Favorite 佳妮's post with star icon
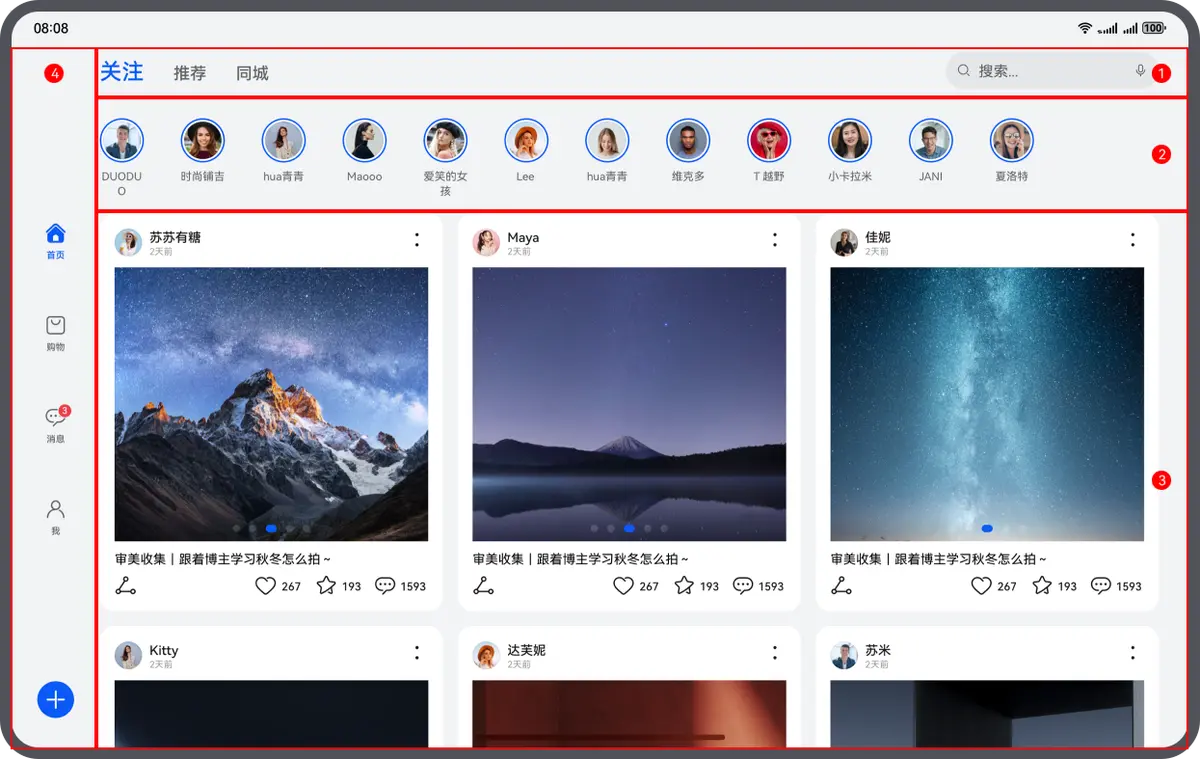 click(x=1042, y=586)
